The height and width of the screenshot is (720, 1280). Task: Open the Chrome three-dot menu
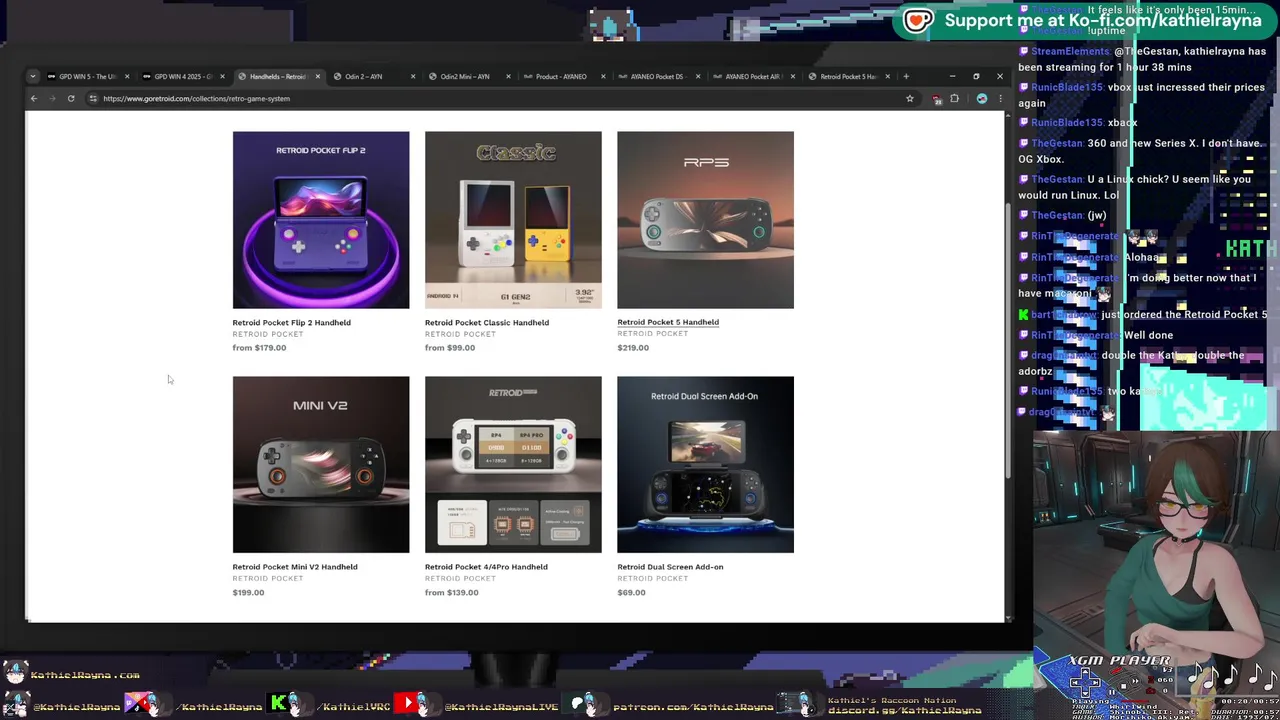point(999,98)
